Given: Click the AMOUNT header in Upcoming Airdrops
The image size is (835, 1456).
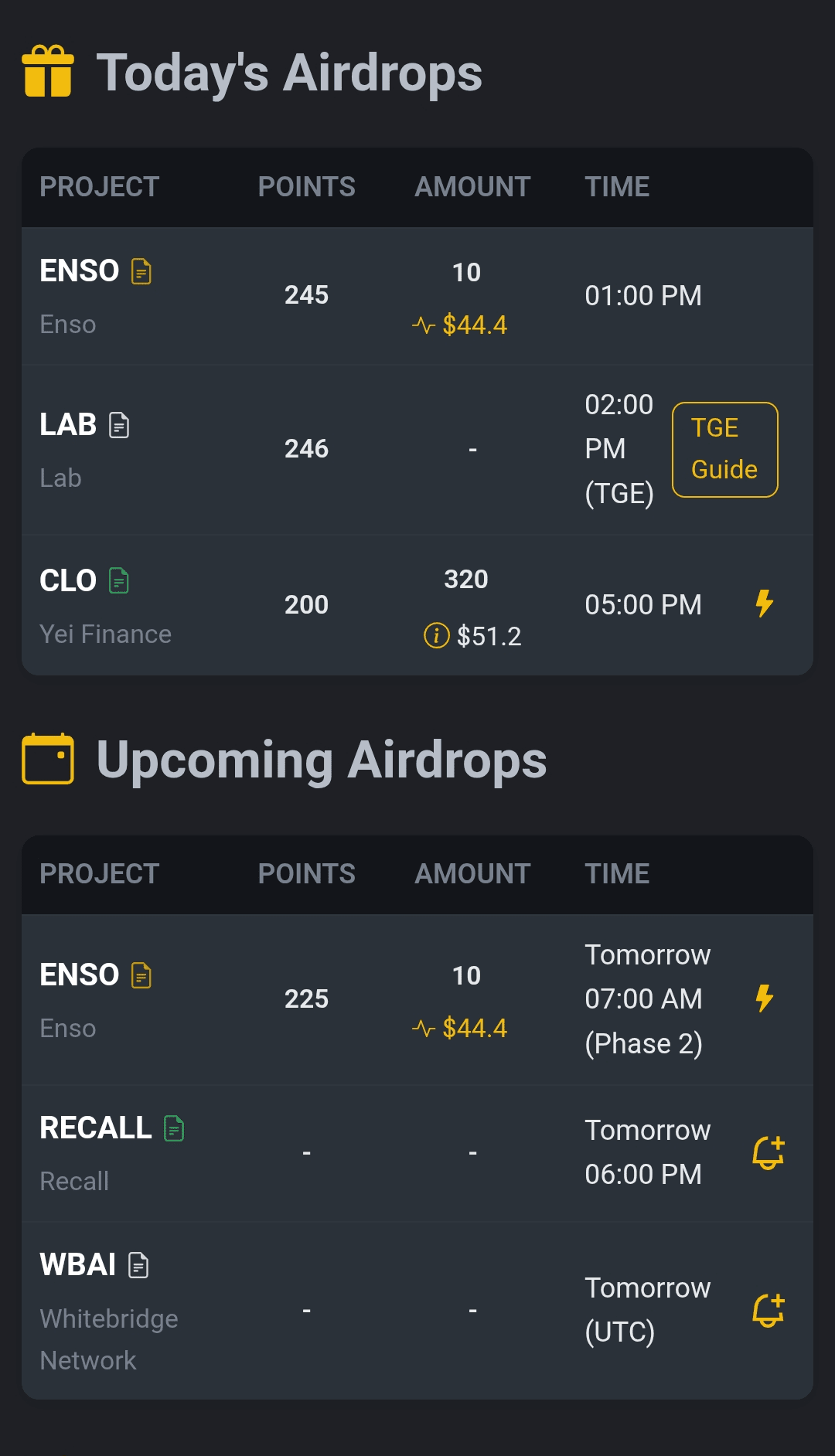Looking at the screenshot, I should coord(472,874).
